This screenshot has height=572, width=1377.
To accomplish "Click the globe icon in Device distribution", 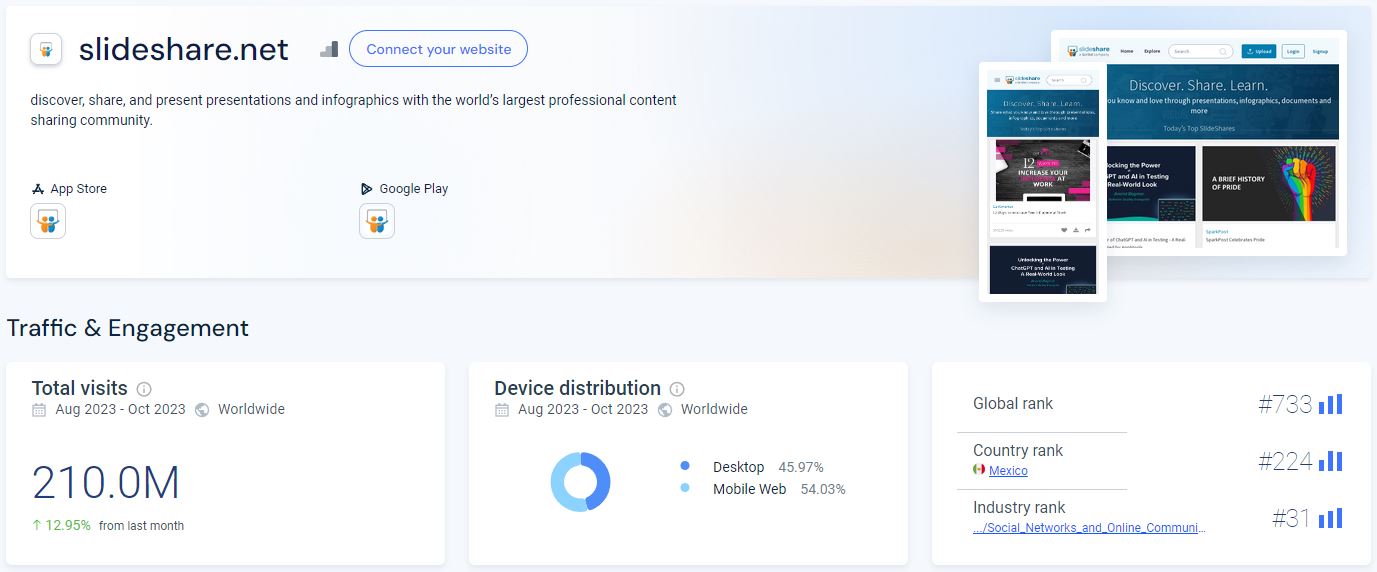I will click(665, 410).
